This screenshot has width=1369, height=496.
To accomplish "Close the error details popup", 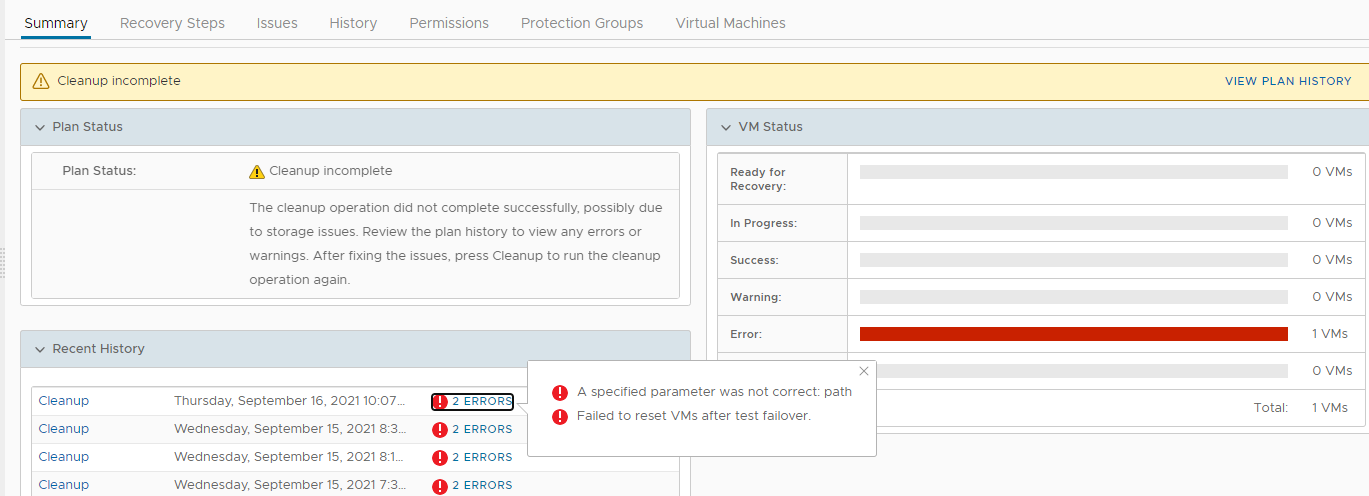I will tap(864, 371).
